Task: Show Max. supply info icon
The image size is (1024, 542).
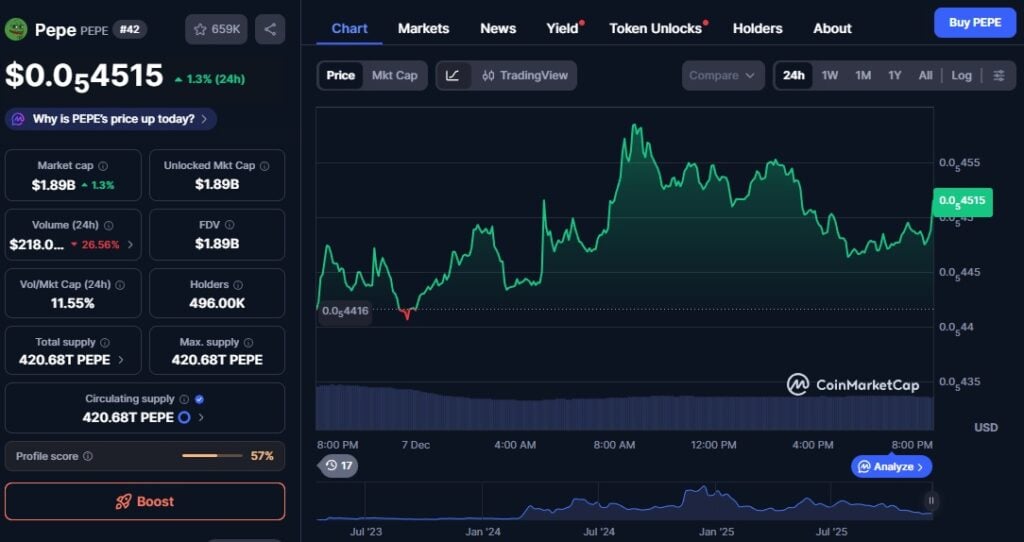Action: coord(249,342)
